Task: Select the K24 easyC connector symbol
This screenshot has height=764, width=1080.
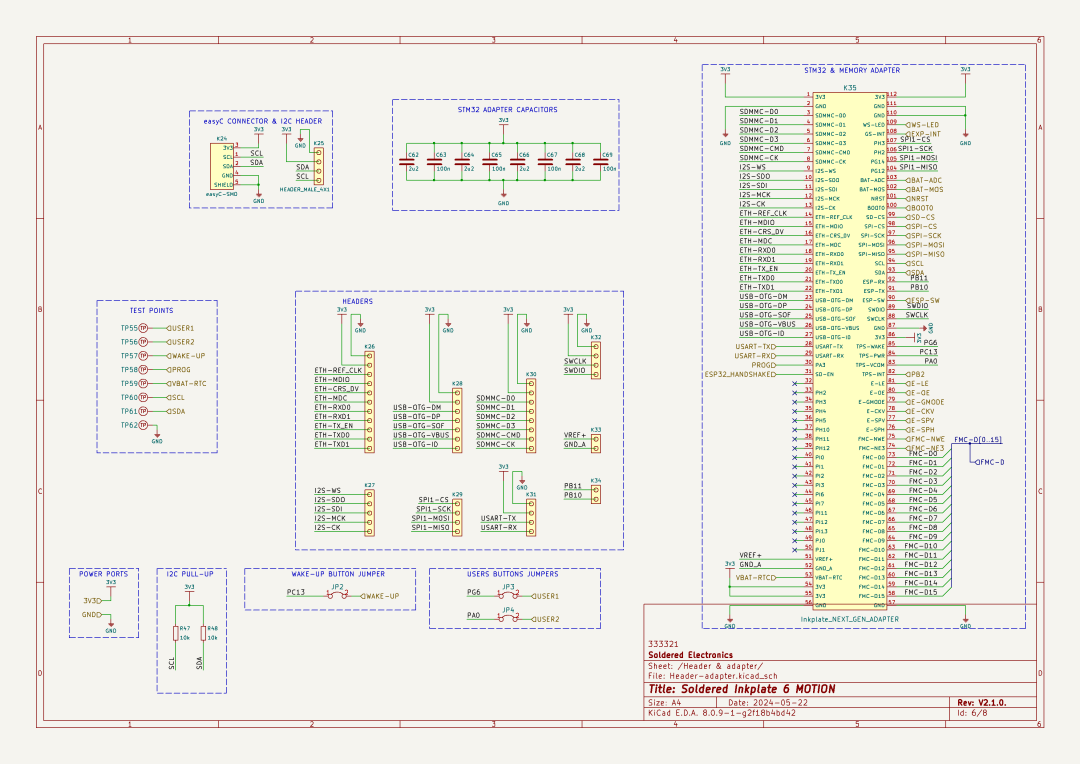Action: click(222, 166)
